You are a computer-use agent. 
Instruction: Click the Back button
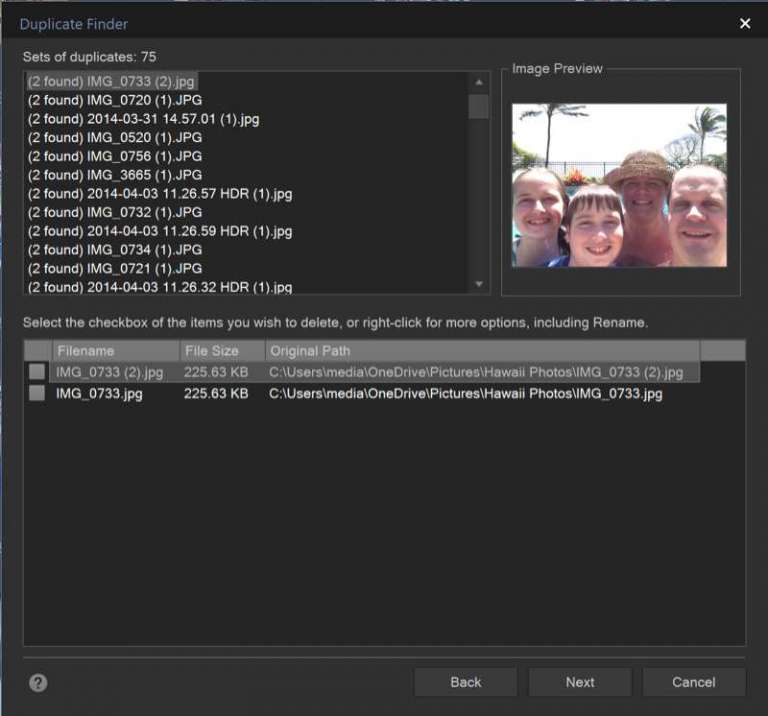465,682
